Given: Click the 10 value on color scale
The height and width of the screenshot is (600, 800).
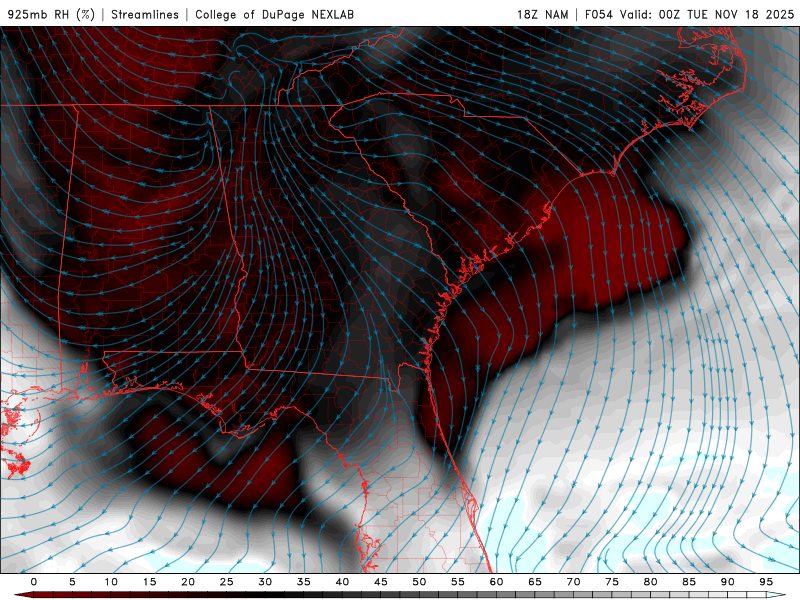Looking at the screenshot, I should pos(111,582).
